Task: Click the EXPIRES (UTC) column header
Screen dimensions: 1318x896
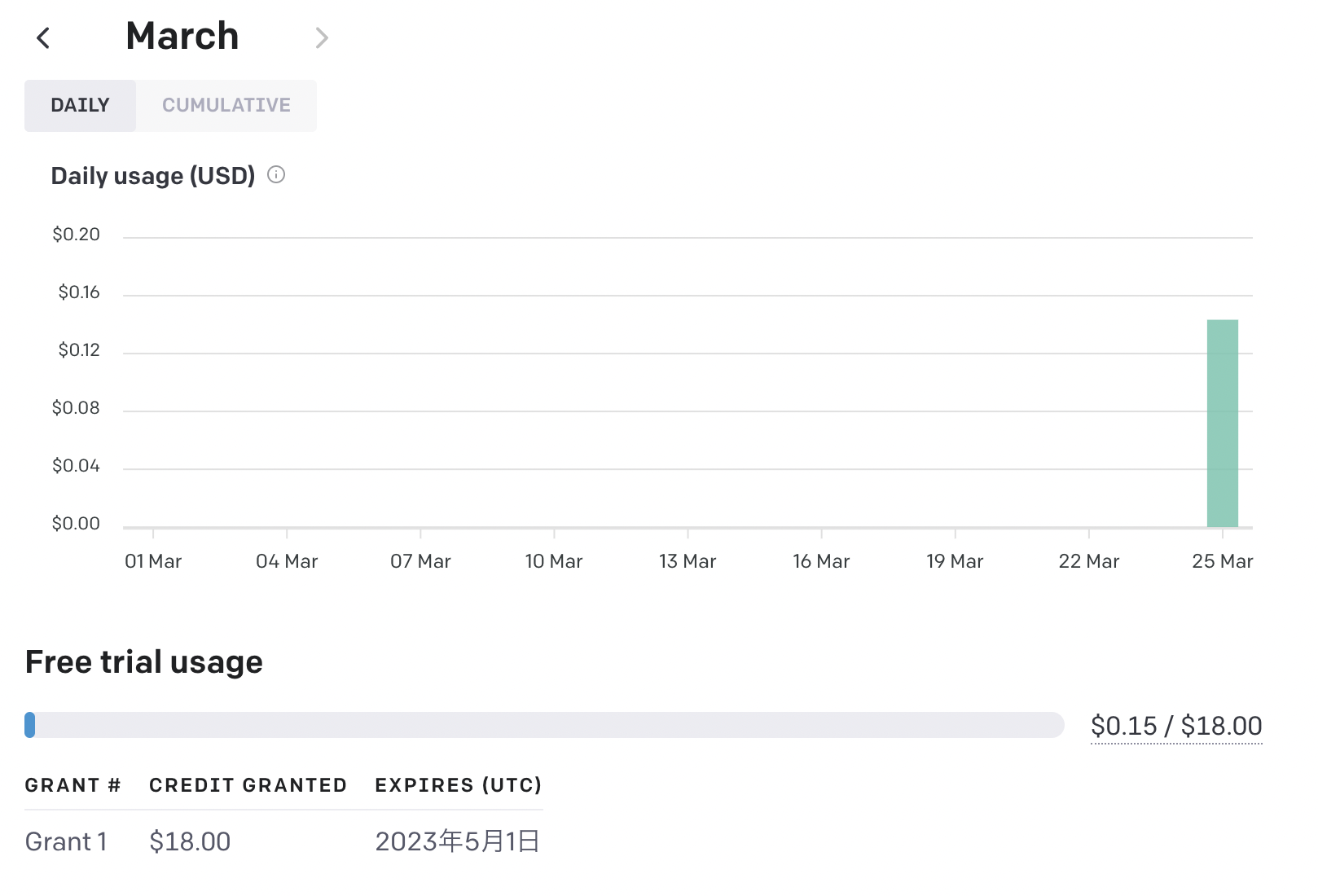Action: tap(458, 785)
